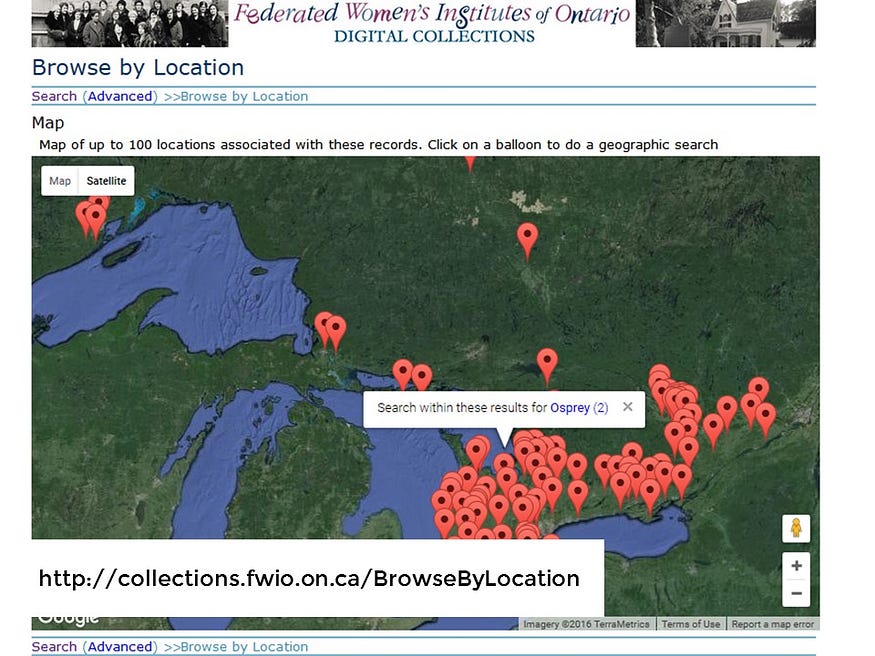The image size is (875, 656).
Task: Switch map to Satellite view
Action: [x=106, y=181]
